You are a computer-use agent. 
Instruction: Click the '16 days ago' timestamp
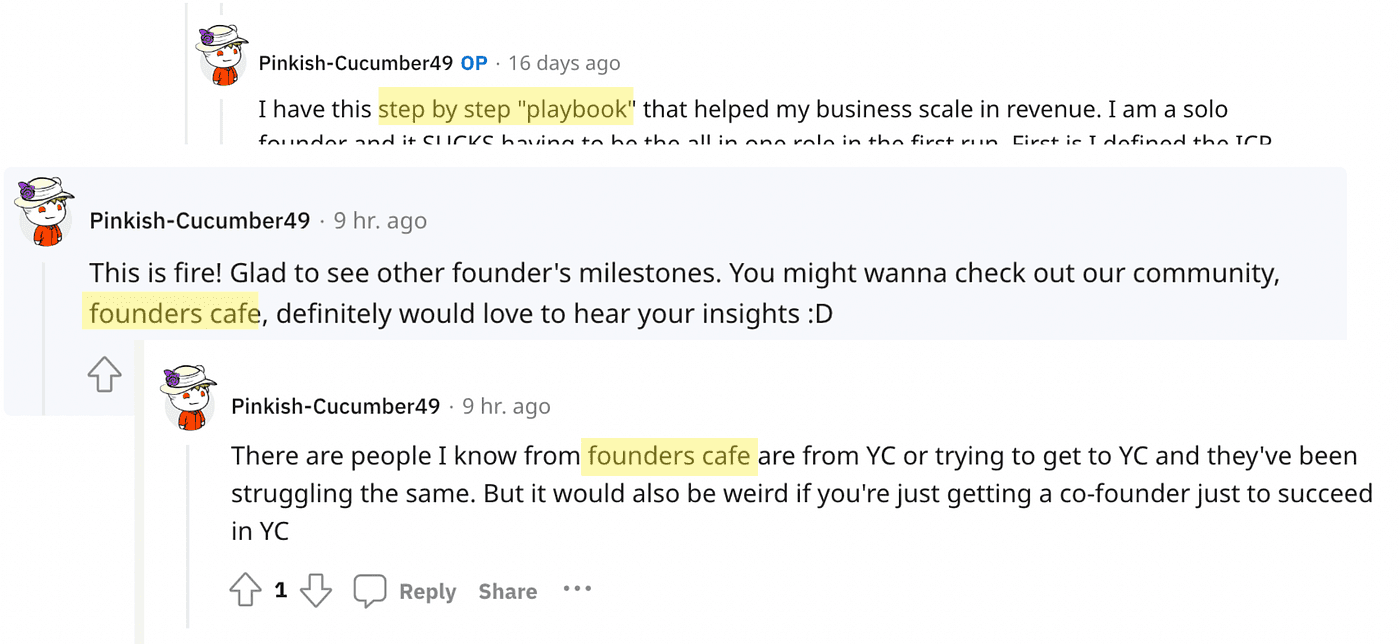point(564,63)
